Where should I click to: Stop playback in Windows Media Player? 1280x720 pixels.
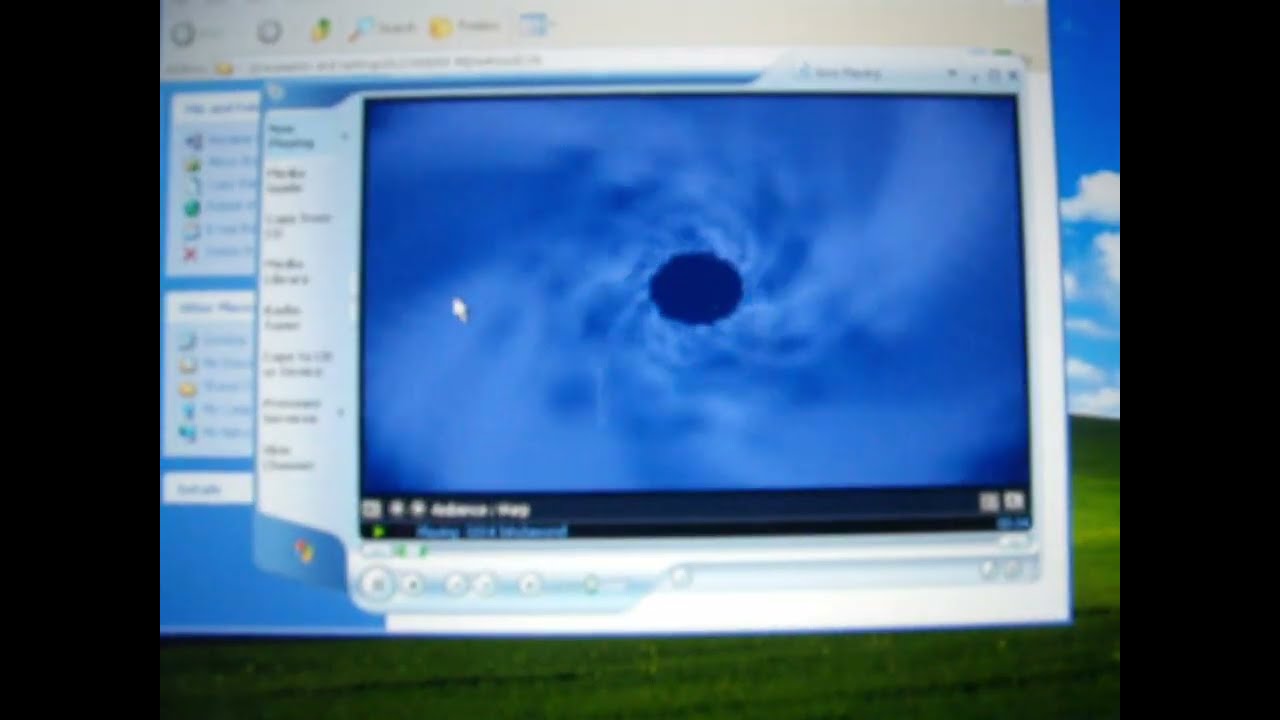[x=413, y=584]
